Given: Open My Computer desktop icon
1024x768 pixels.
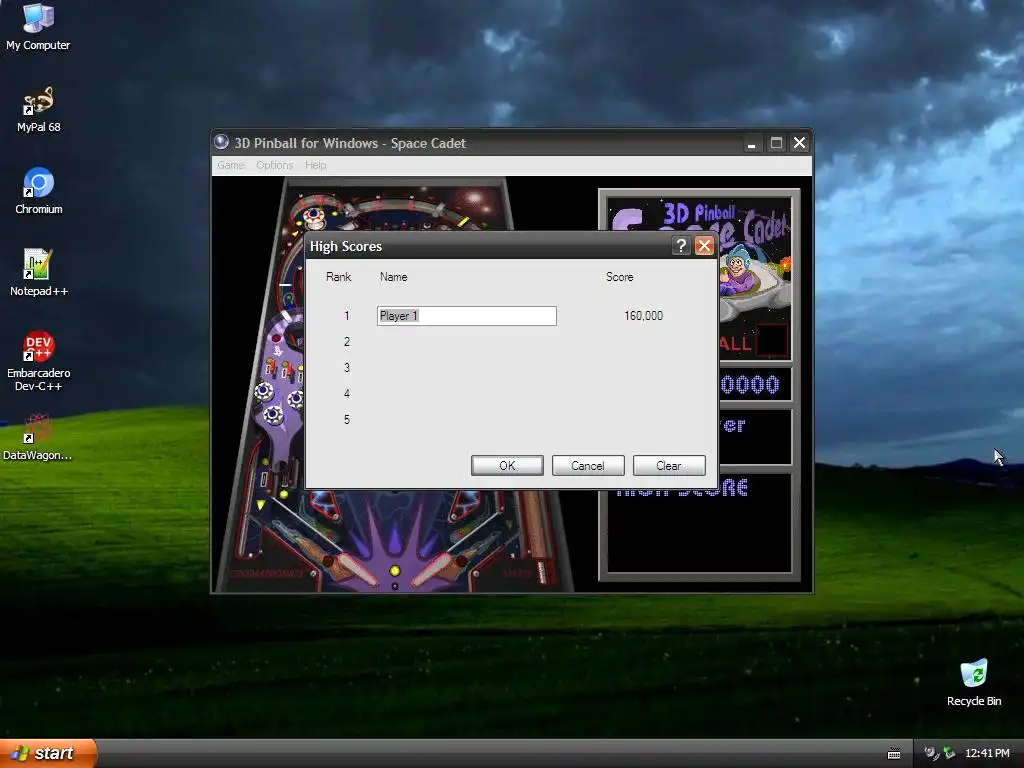Looking at the screenshot, I should click(38, 26).
